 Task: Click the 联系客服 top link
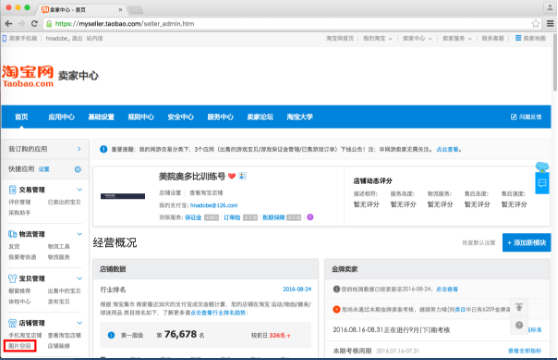point(493,38)
